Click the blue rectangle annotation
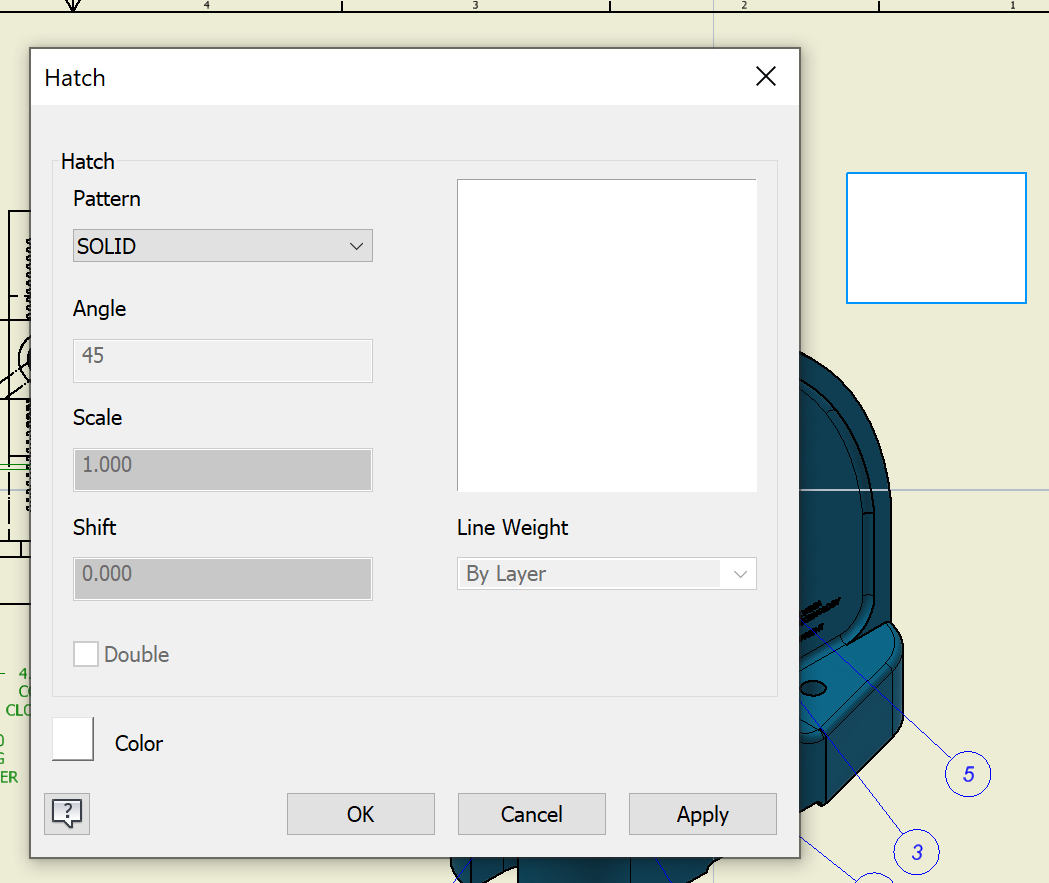This screenshot has width=1049, height=883. click(936, 238)
